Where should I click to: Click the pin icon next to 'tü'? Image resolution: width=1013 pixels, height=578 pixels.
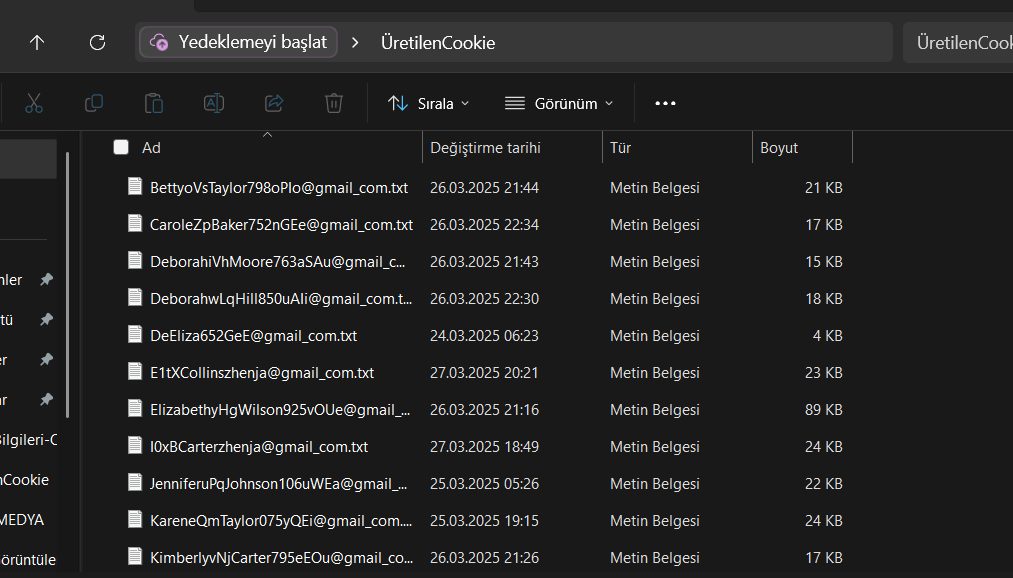click(x=47, y=320)
